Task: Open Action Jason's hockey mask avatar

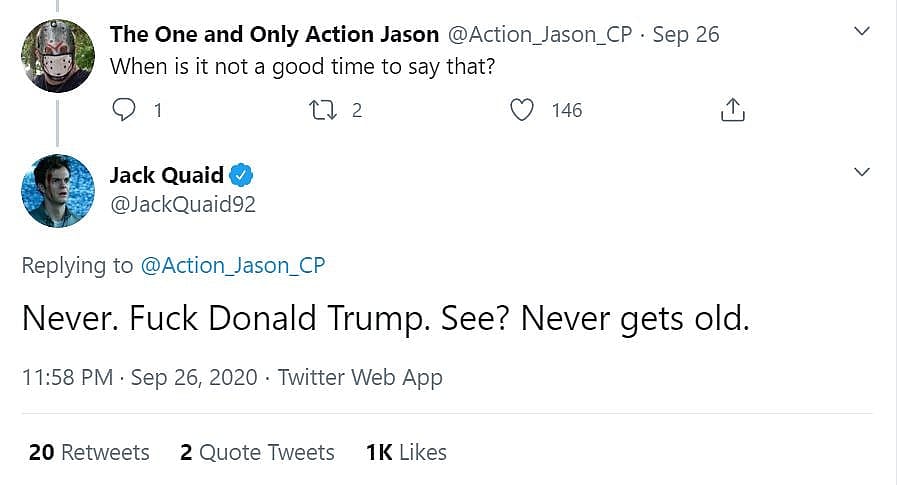Action: coord(58,55)
